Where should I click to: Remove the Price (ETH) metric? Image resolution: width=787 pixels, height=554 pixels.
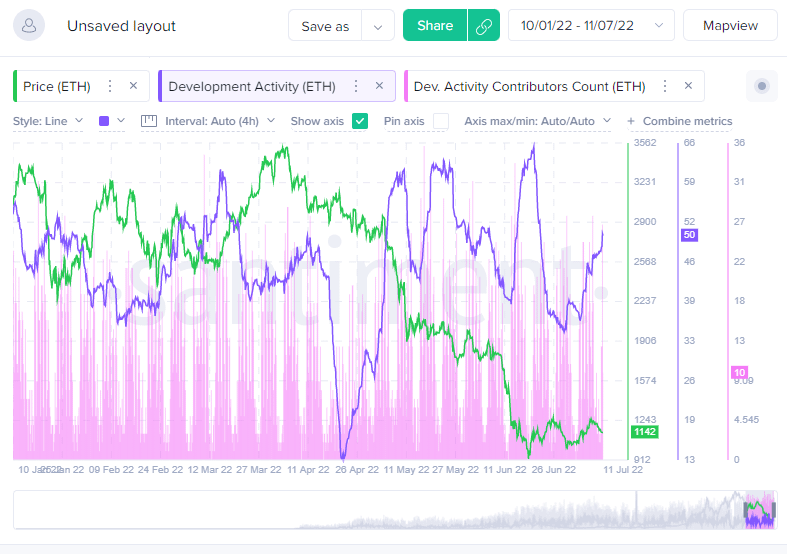point(134,86)
